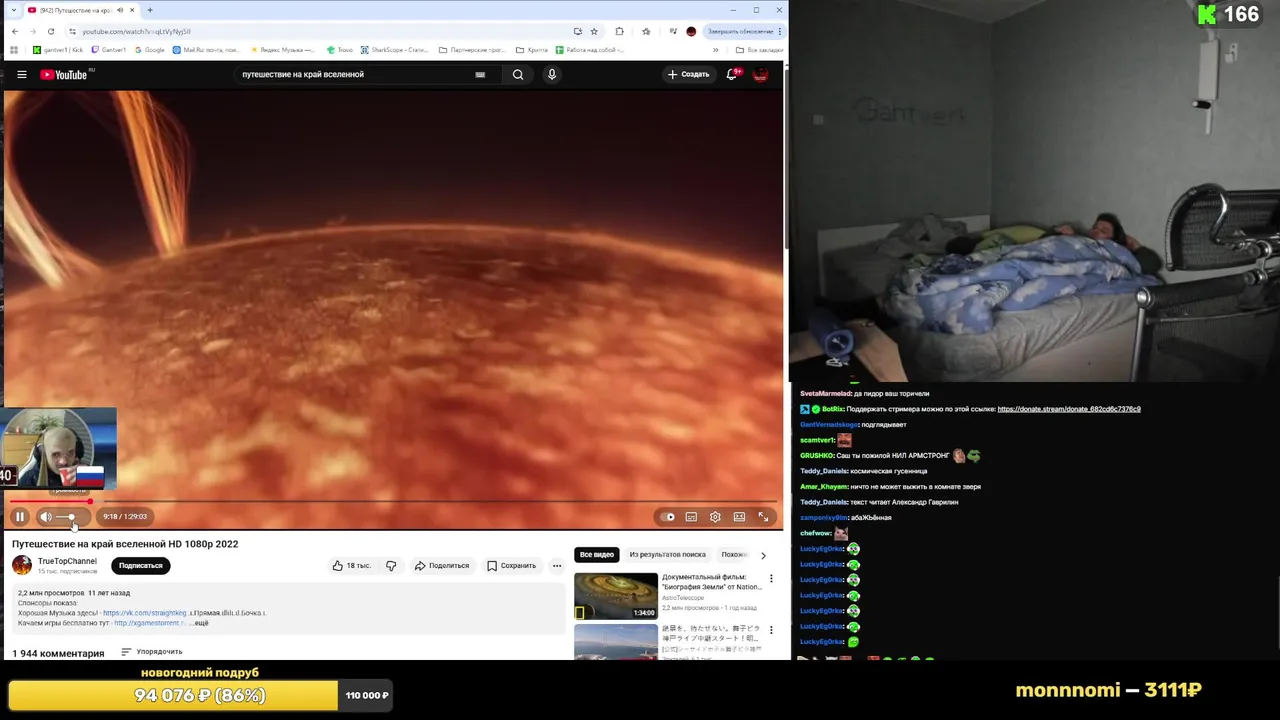Open YouTube notifications bell
This screenshot has height=720, width=1280.
[x=732, y=74]
